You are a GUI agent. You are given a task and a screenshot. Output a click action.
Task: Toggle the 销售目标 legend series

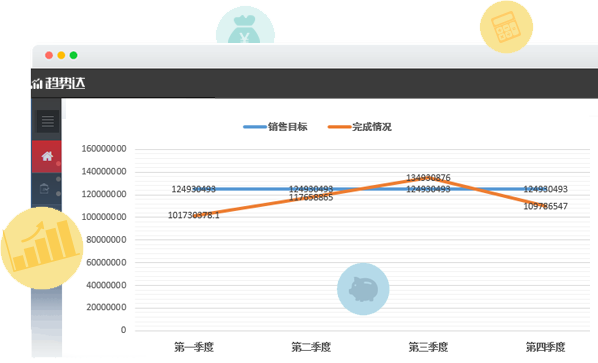(275, 127)
